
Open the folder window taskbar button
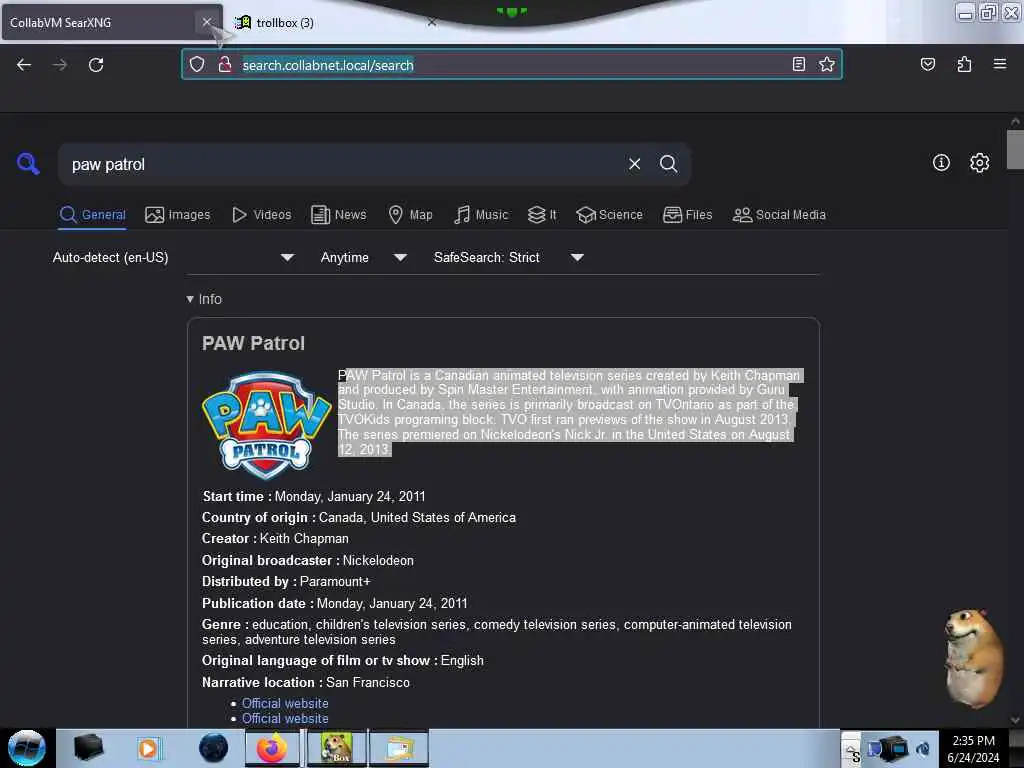[x=399, y=748]
